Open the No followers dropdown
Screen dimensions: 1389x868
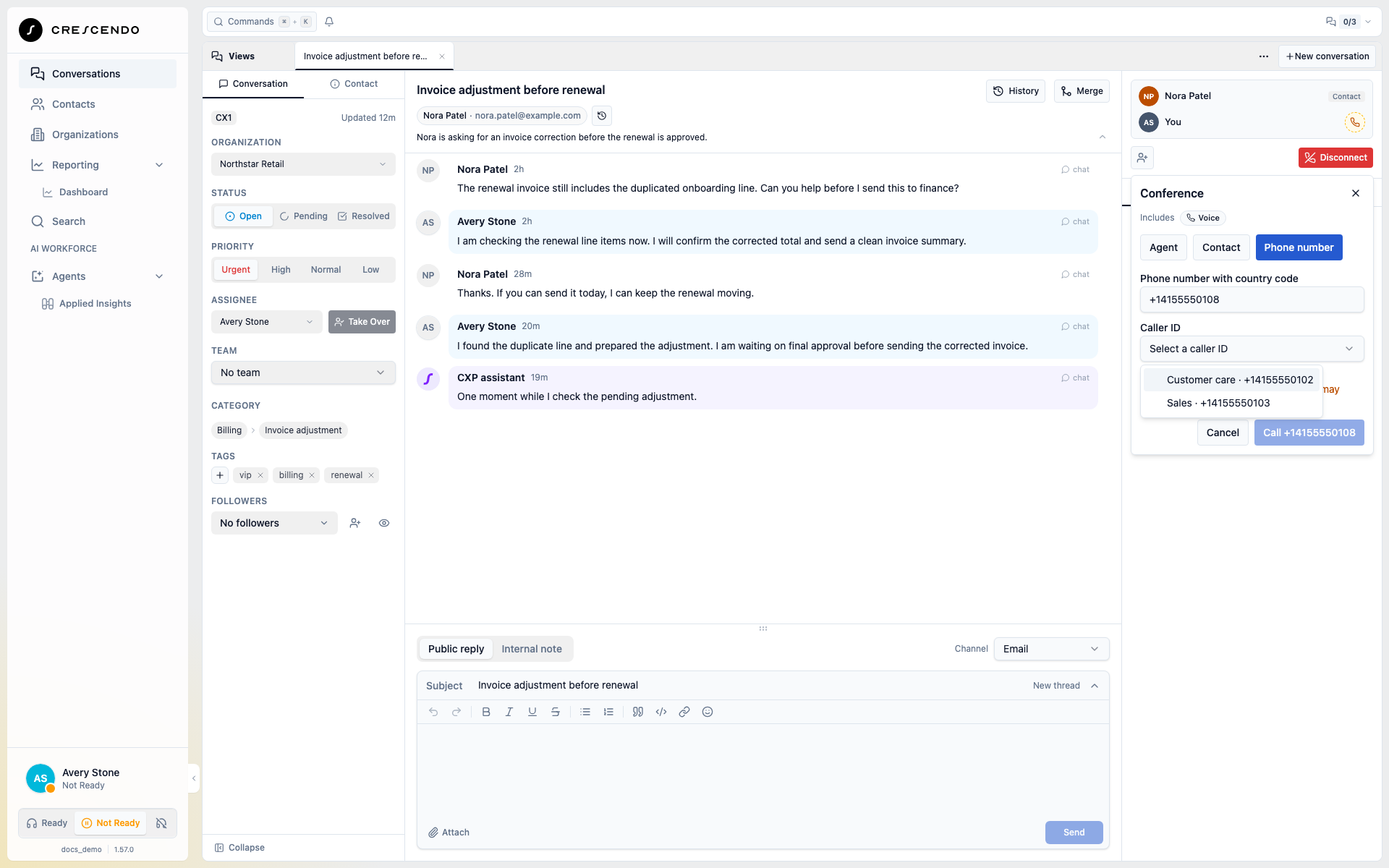274,523
